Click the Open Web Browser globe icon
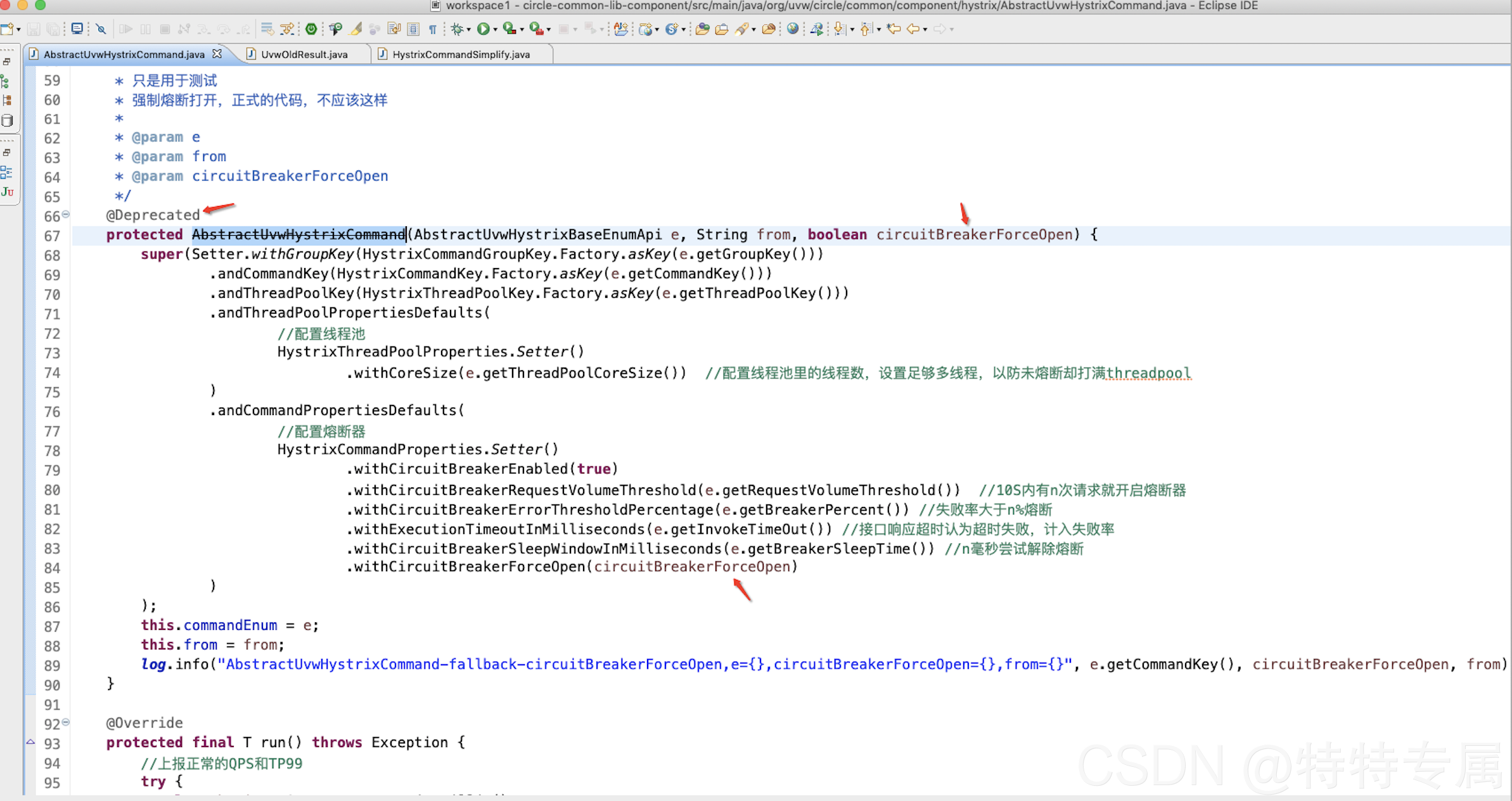Image resolution: width=1512 pixels, height=801 pixels. [x=792, y=29]
